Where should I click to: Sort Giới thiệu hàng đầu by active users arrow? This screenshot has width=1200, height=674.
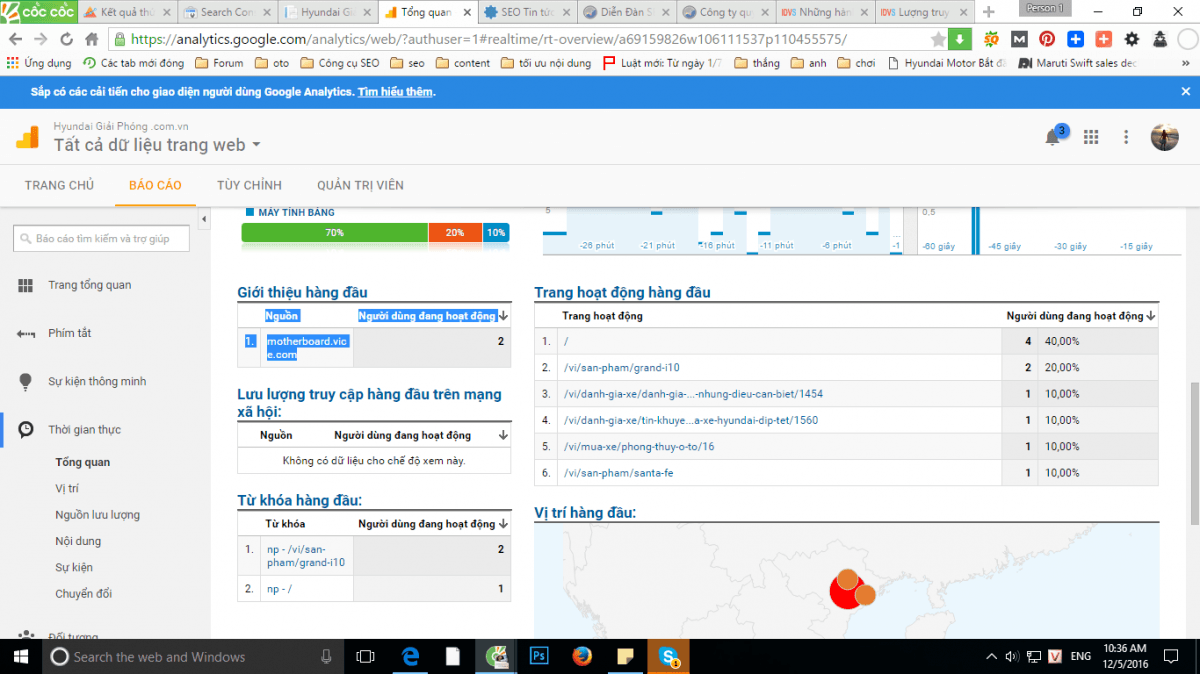click(x=503, y=316)
